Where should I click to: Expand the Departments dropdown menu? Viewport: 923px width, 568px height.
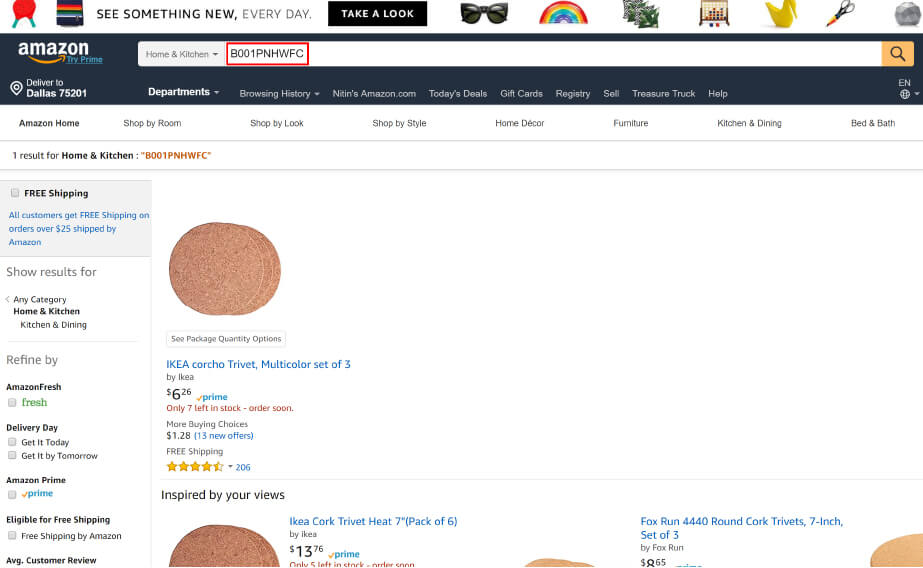183,92
